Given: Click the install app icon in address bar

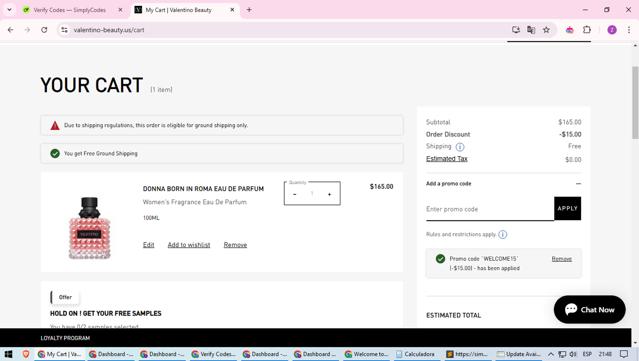Looking at the screenshot, I should coord(516,30).
